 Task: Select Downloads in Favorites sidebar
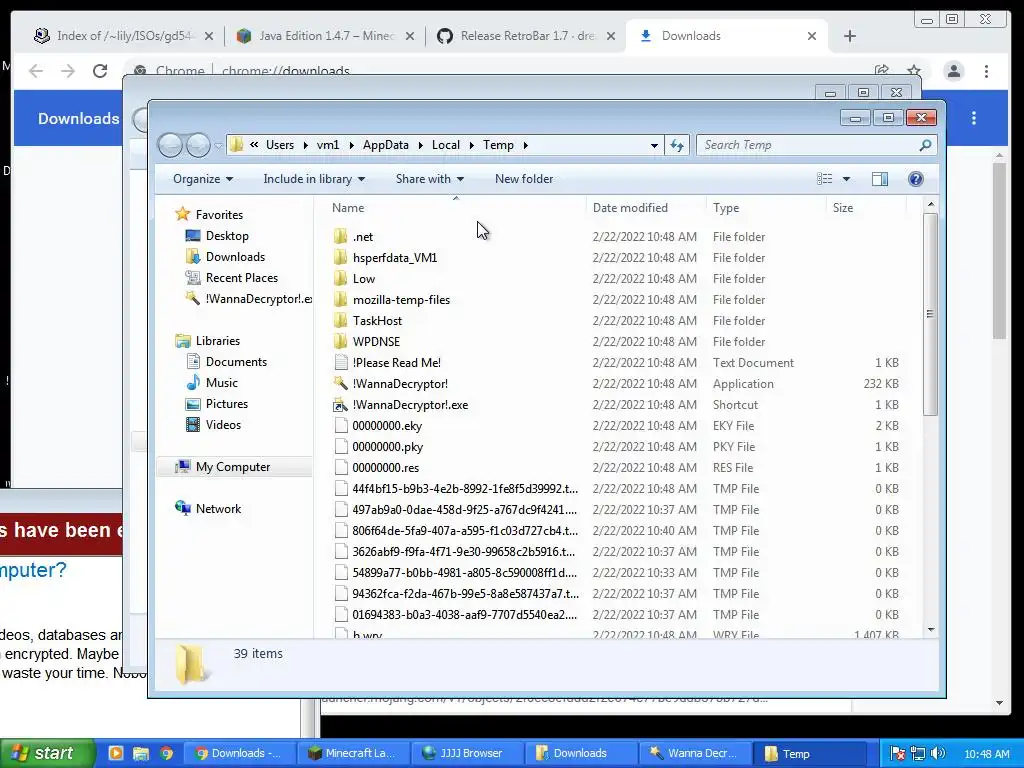click(234, 257)
